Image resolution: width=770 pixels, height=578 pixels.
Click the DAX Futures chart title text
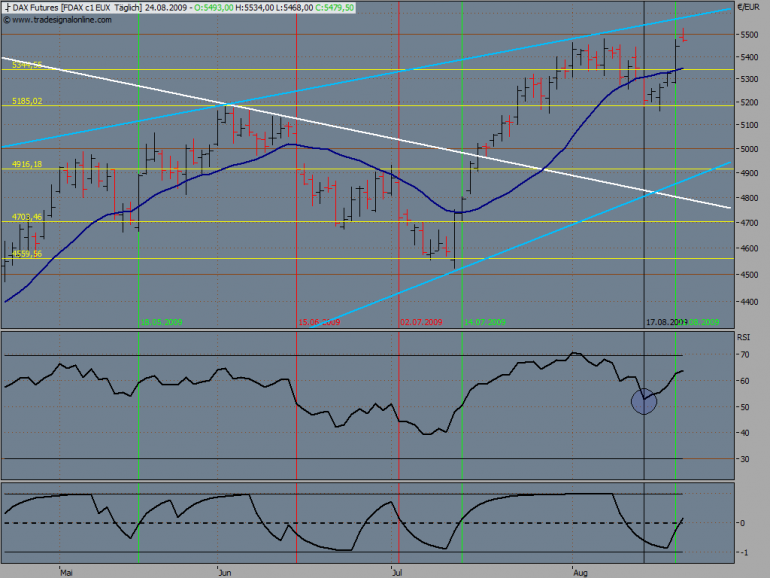point(77,8)
